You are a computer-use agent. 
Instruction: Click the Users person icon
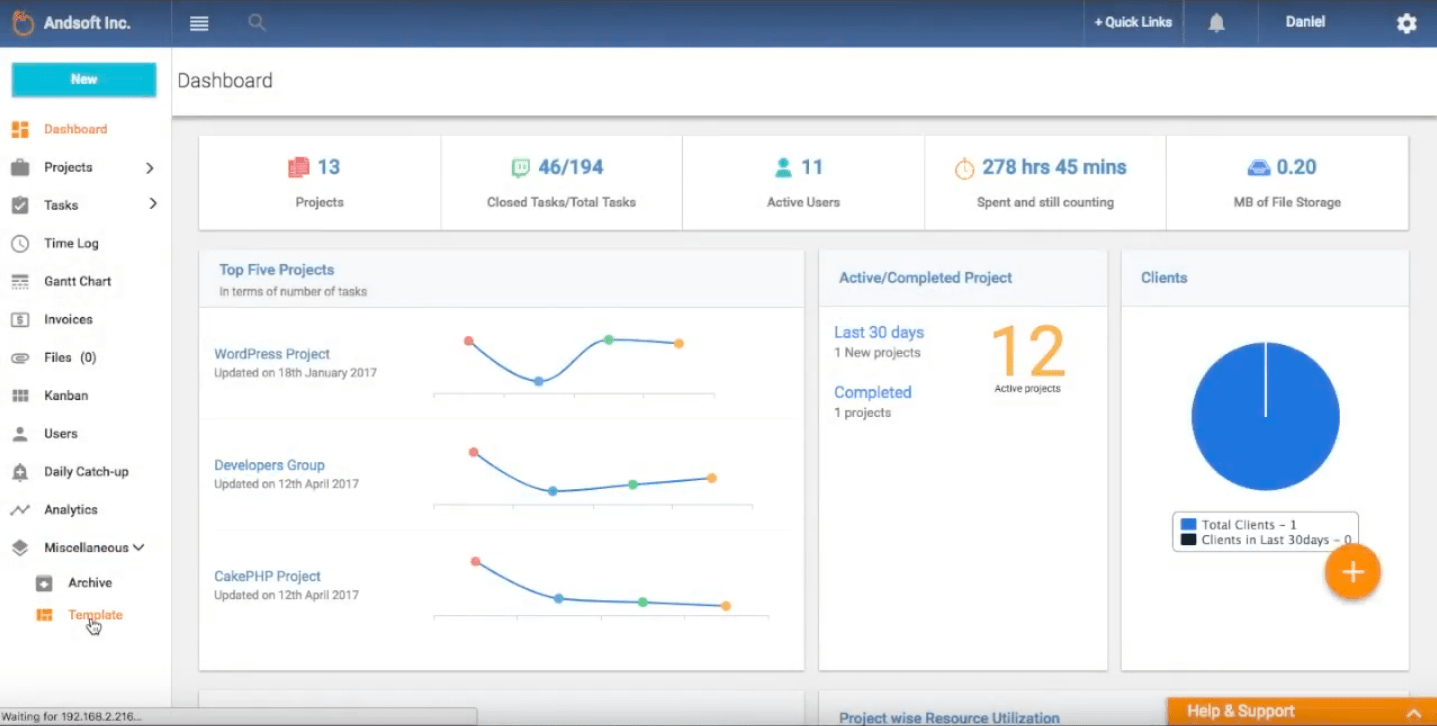20,434
